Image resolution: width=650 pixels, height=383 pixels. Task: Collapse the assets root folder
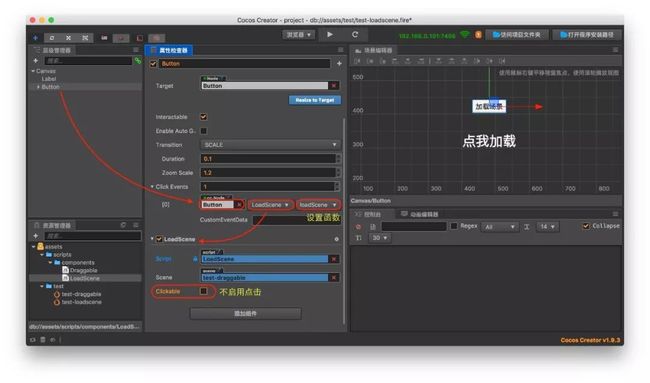[x=34, y=247]
